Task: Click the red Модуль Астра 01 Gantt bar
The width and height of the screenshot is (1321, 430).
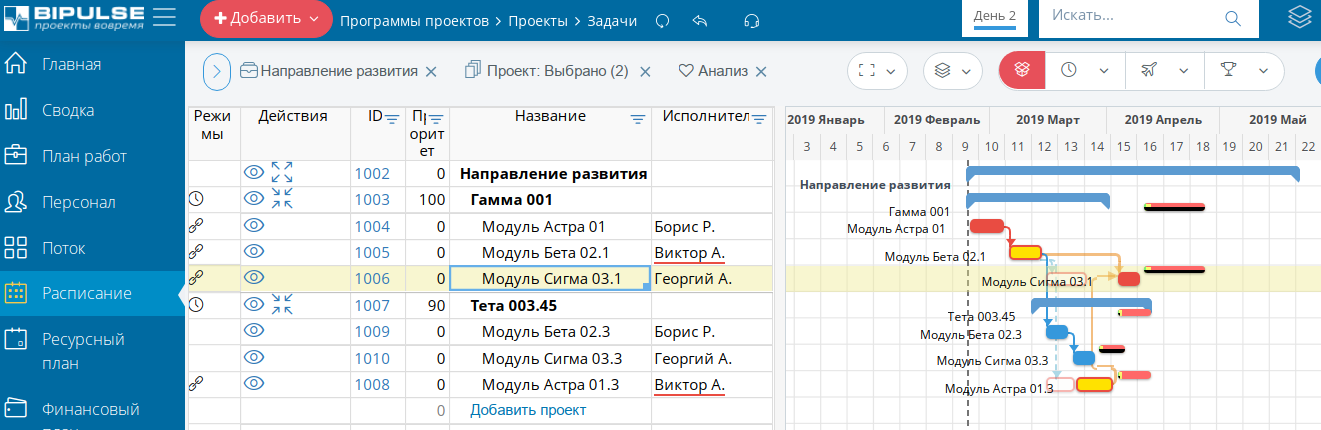Action: (x=986, y=226)
